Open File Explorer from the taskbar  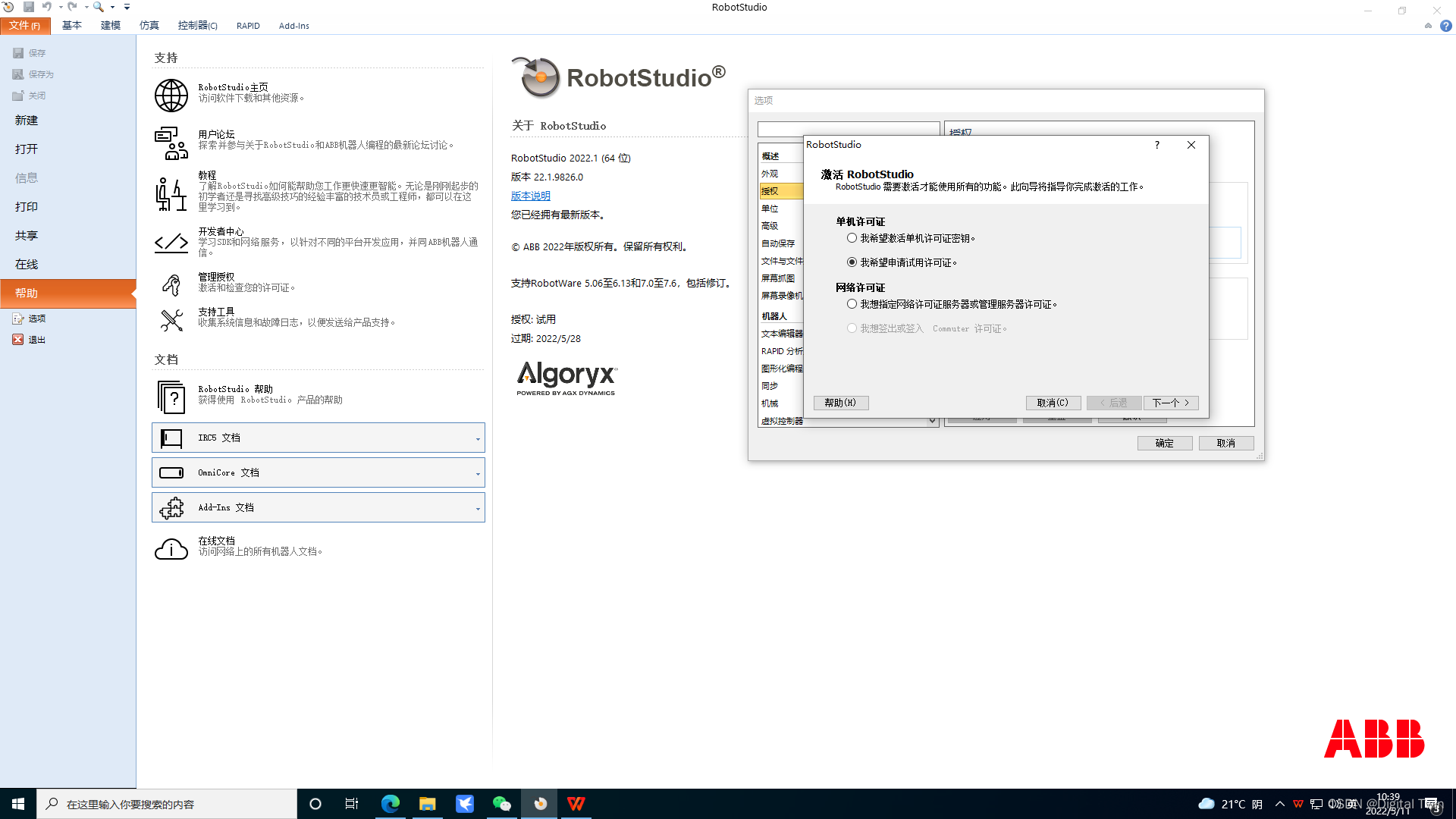428,804
